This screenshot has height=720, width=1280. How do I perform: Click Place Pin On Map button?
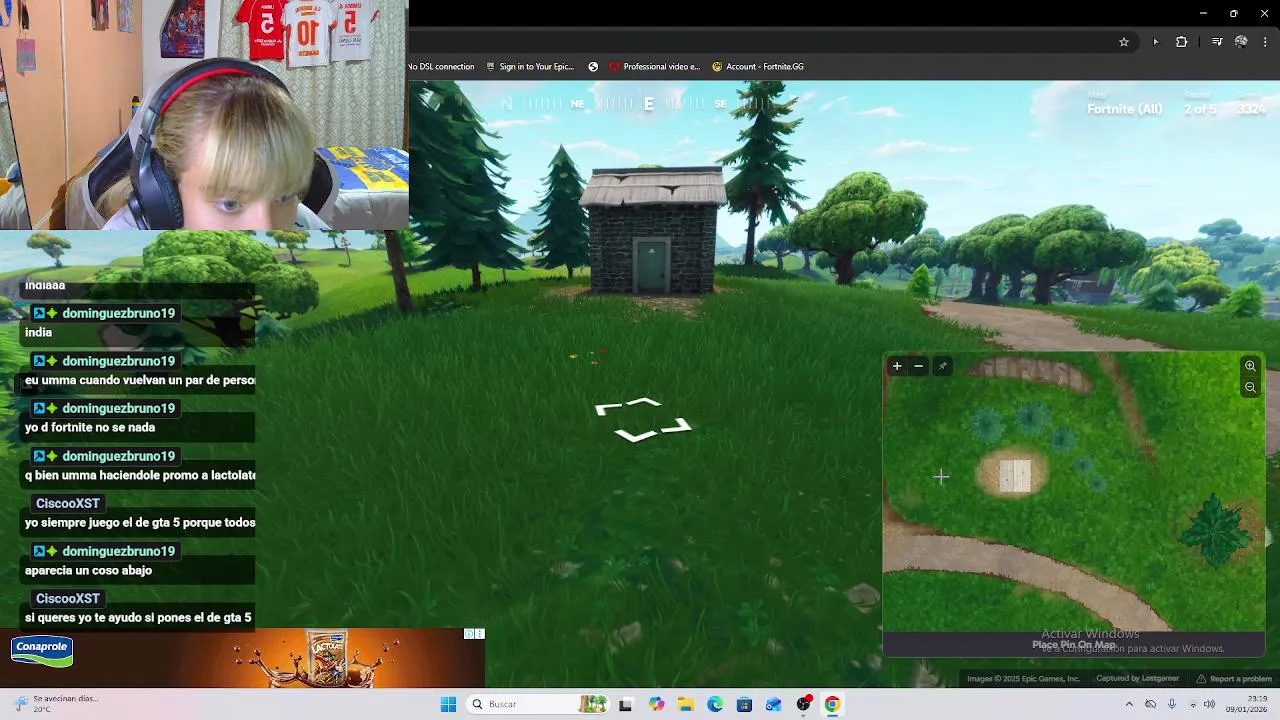coord(1073,645)
